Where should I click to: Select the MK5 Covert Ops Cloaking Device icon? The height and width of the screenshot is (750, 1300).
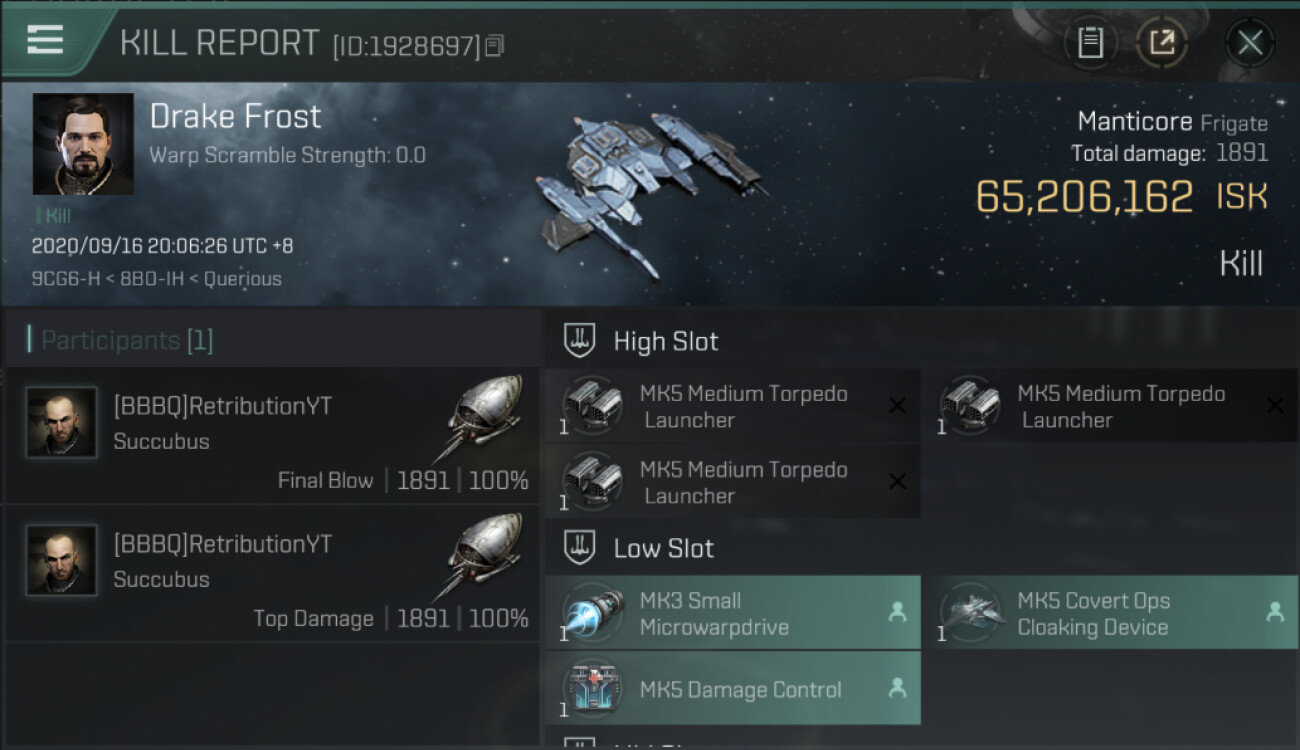971,613
